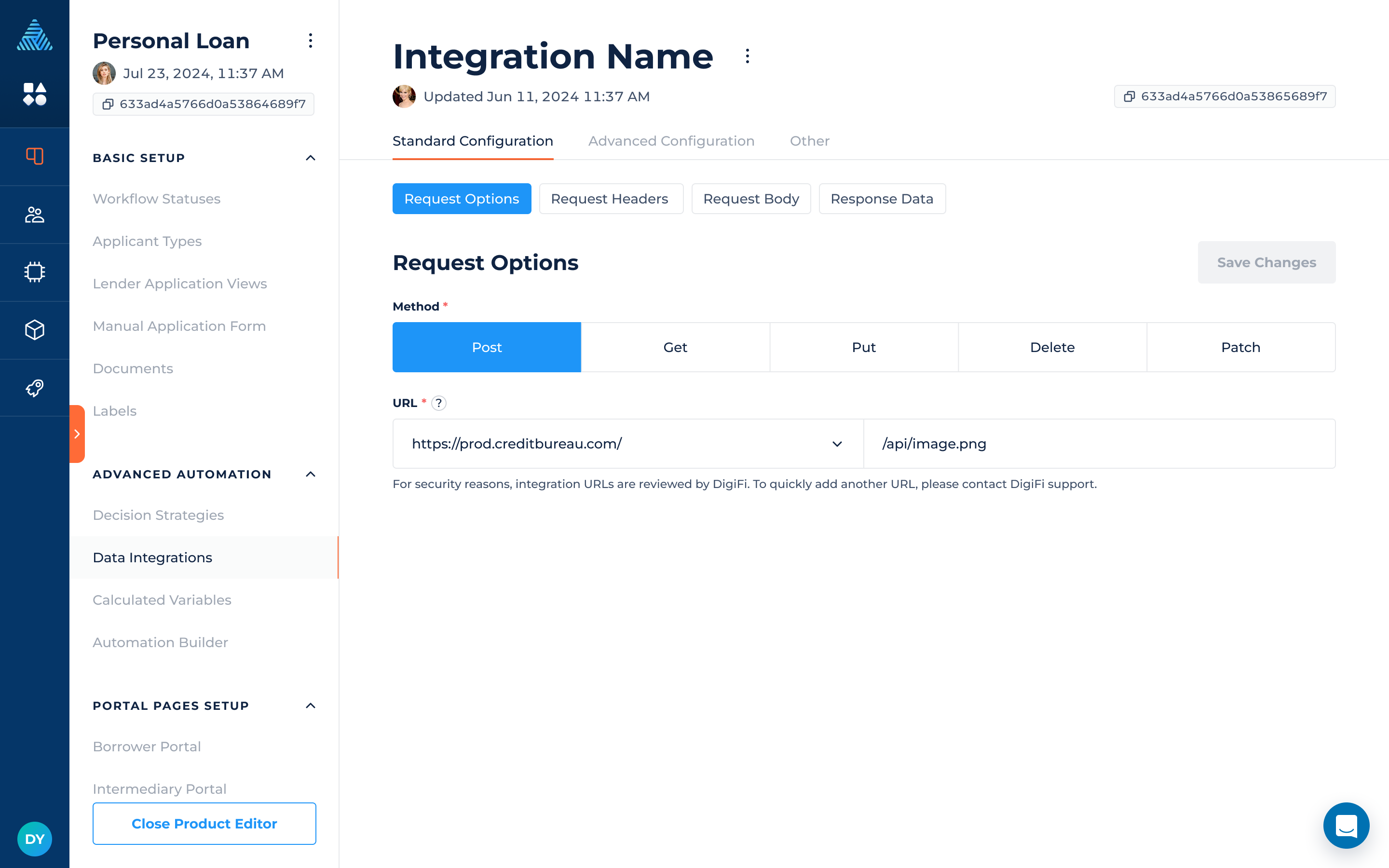Open the dashboard shapes icon in sidebar
This screenshot has width=1389, height=868.
pos(34,94)
